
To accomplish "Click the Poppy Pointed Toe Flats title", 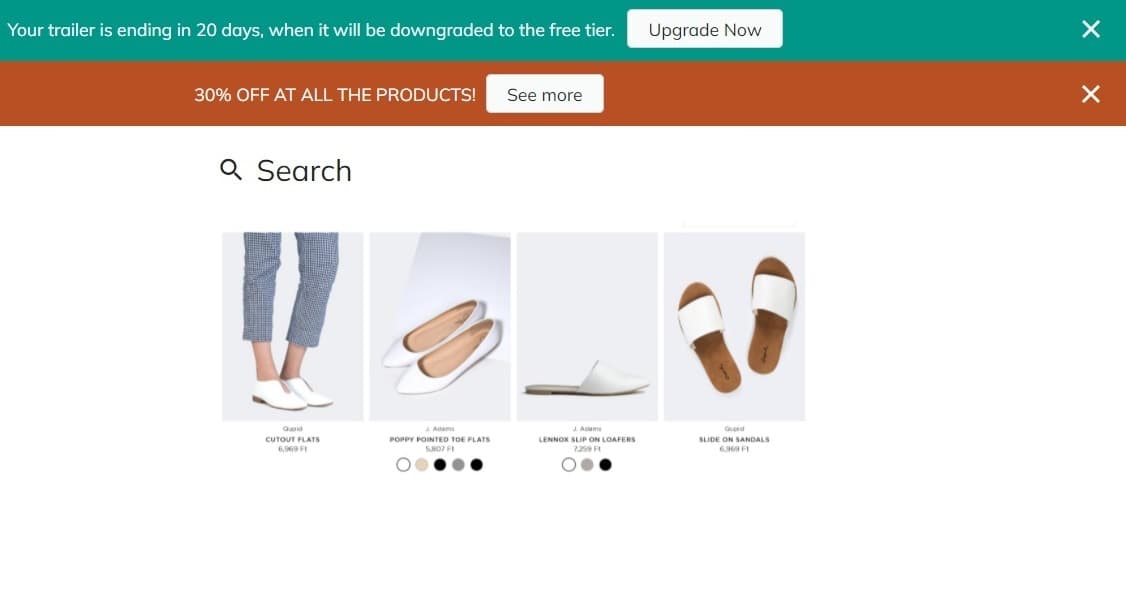I will coord(440,440).
